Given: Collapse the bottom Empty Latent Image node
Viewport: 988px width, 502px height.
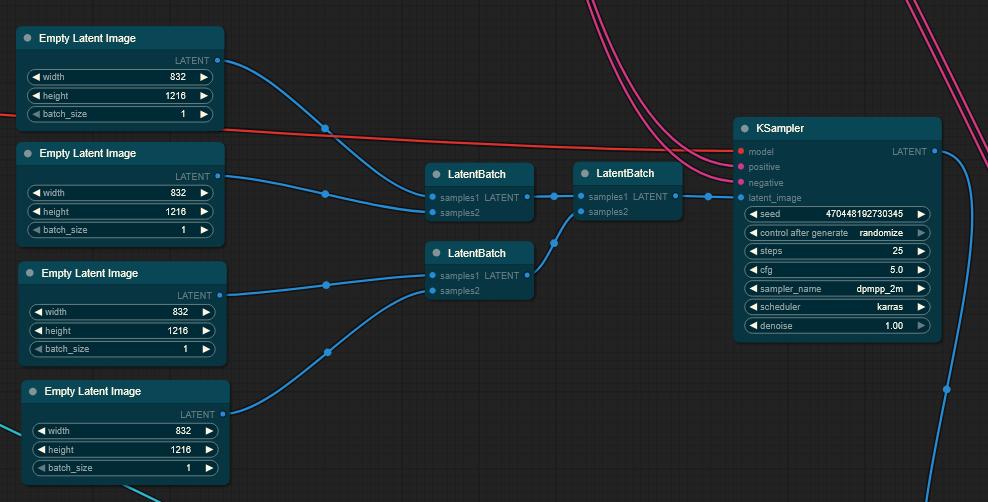Looking at the screenshot, I should pos(33,391).
